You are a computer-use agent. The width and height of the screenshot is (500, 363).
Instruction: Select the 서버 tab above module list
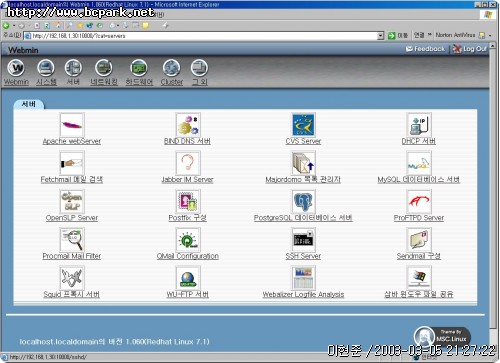[x=29, y=104]
